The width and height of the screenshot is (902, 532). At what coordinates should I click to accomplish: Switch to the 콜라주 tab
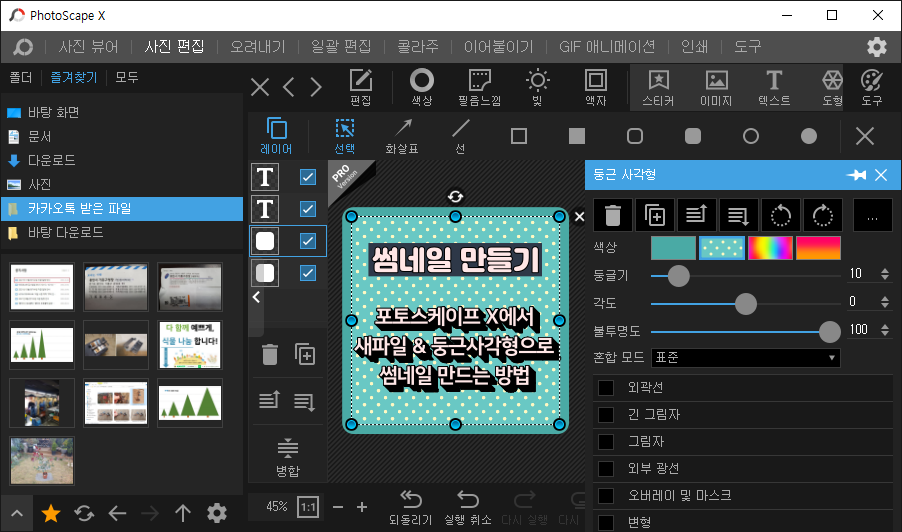418,47
